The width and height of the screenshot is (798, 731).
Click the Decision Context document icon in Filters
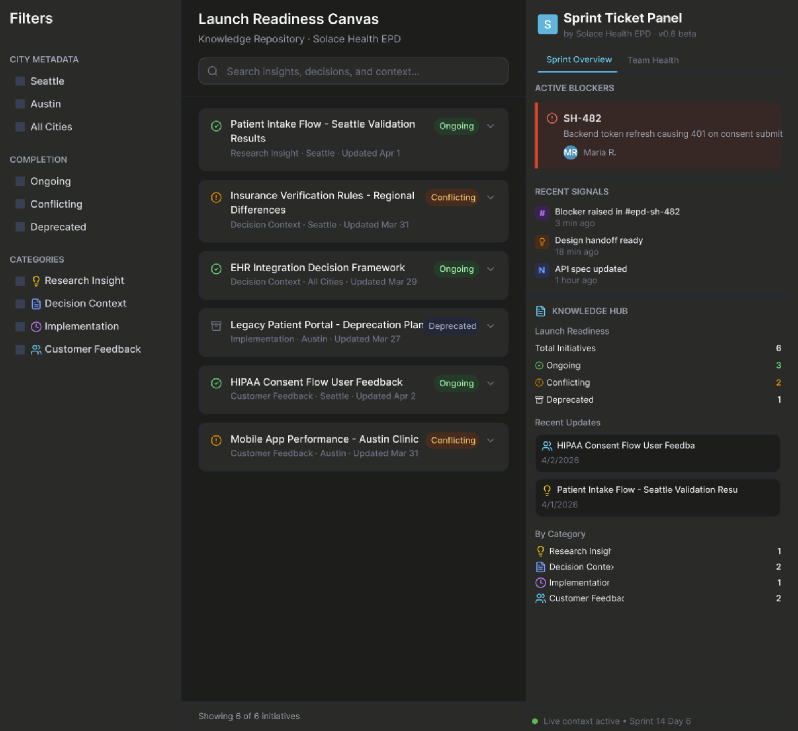(x=36, y=304)
